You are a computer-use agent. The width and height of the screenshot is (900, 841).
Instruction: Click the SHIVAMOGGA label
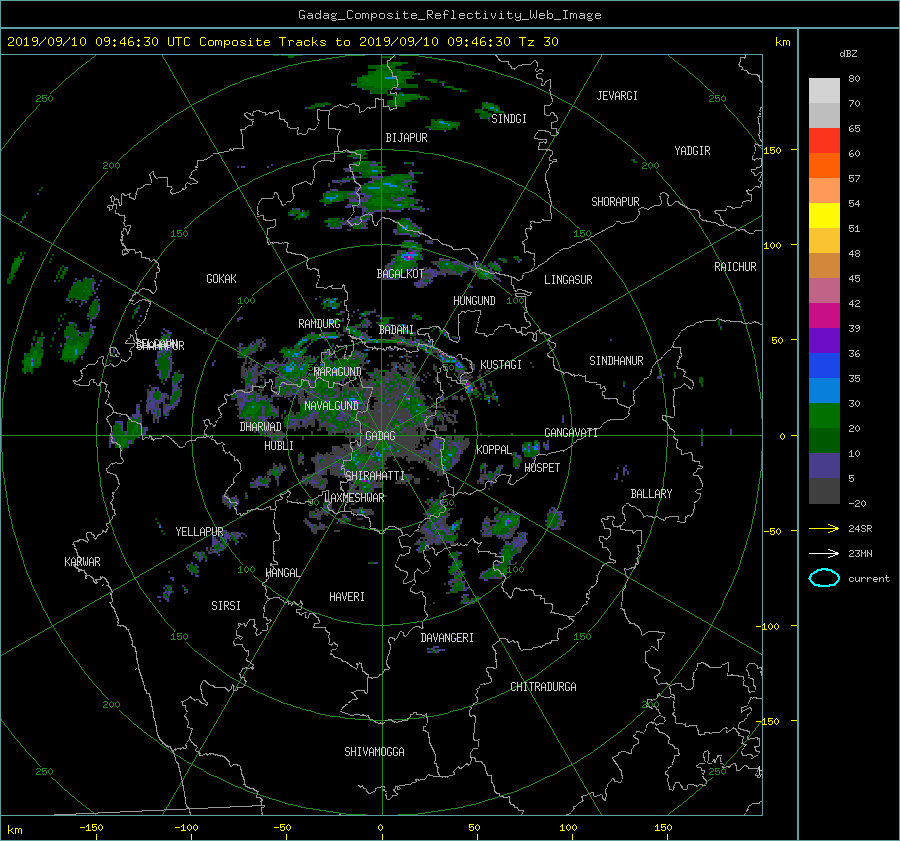[374, 752]
